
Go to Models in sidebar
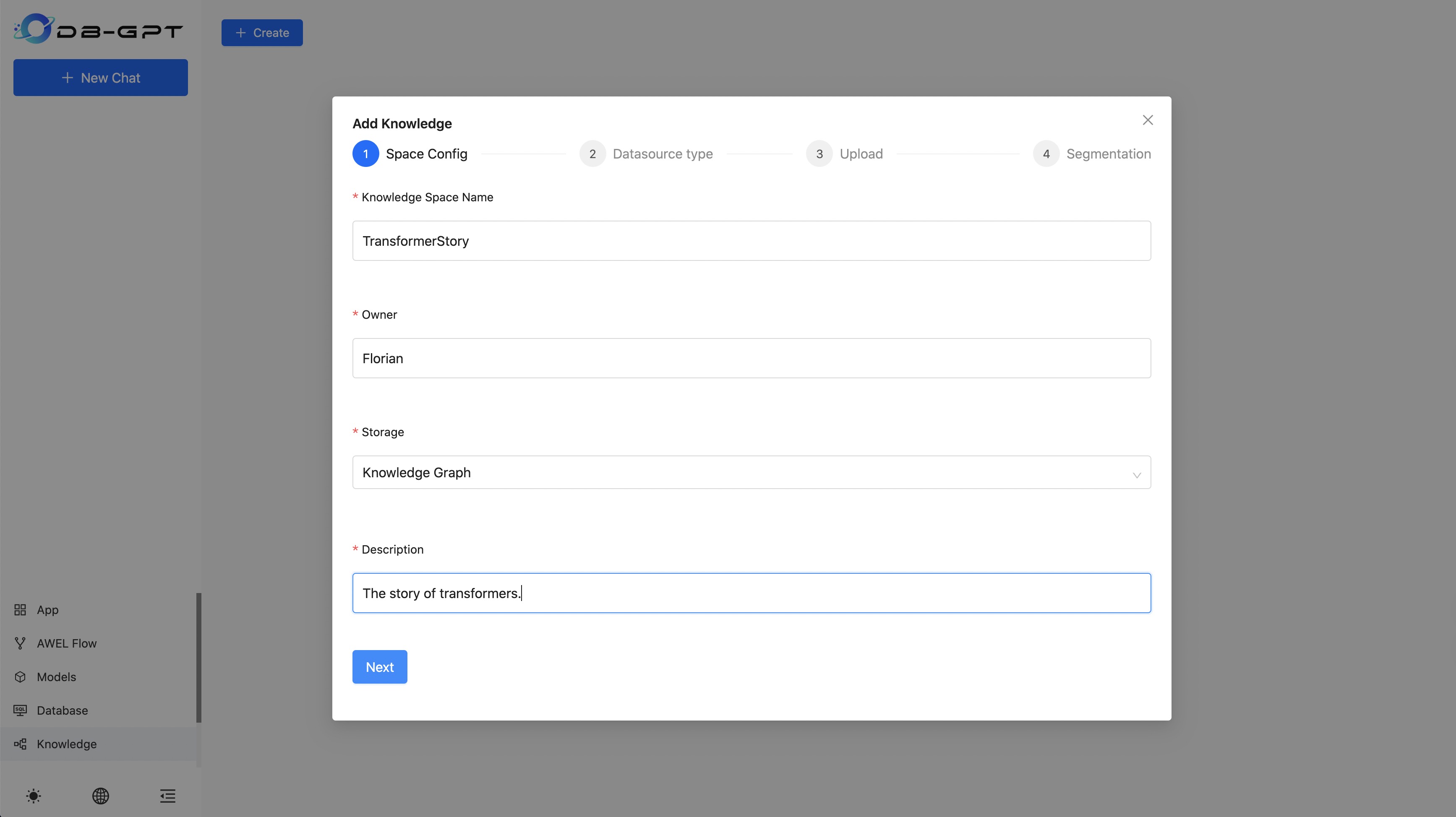tap(56, 676)
